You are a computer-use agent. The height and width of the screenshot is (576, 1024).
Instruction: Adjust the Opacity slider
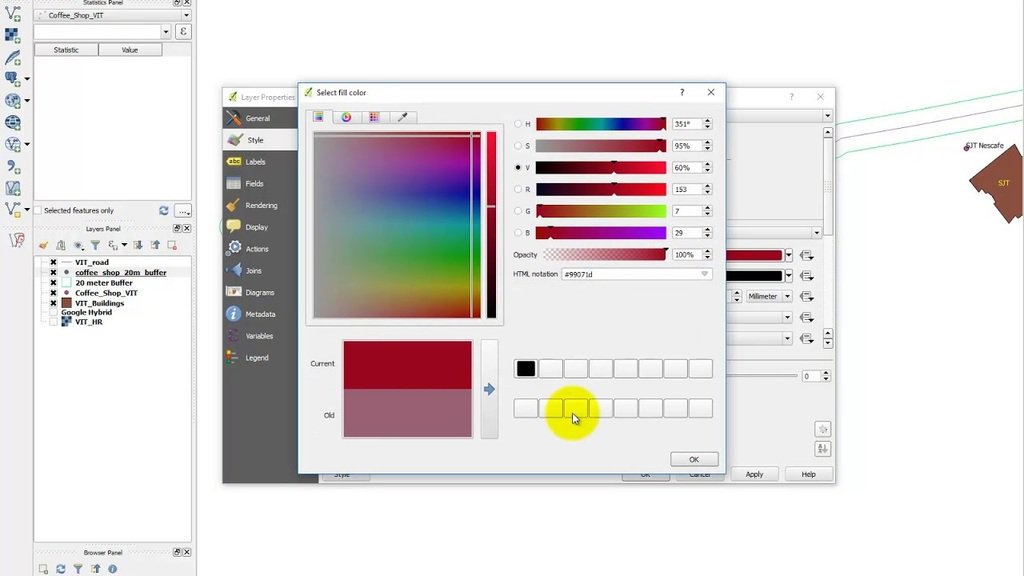(605, 255)
